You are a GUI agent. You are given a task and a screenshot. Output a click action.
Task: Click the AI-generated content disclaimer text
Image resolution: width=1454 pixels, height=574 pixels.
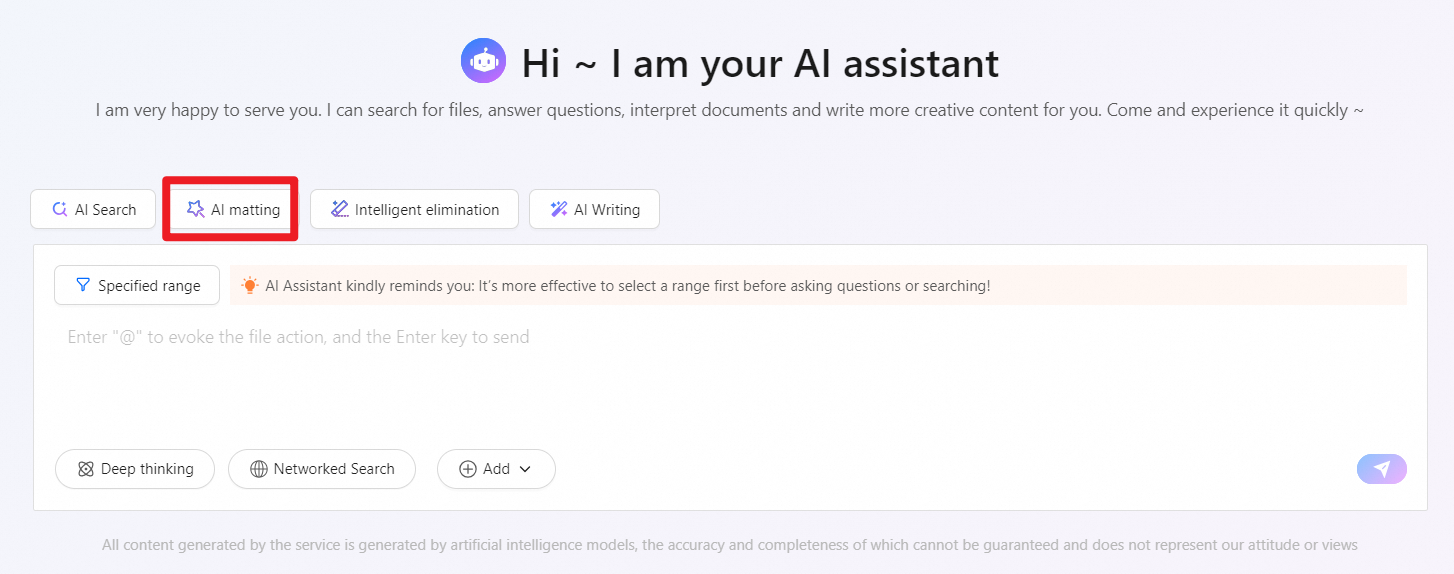730,545
